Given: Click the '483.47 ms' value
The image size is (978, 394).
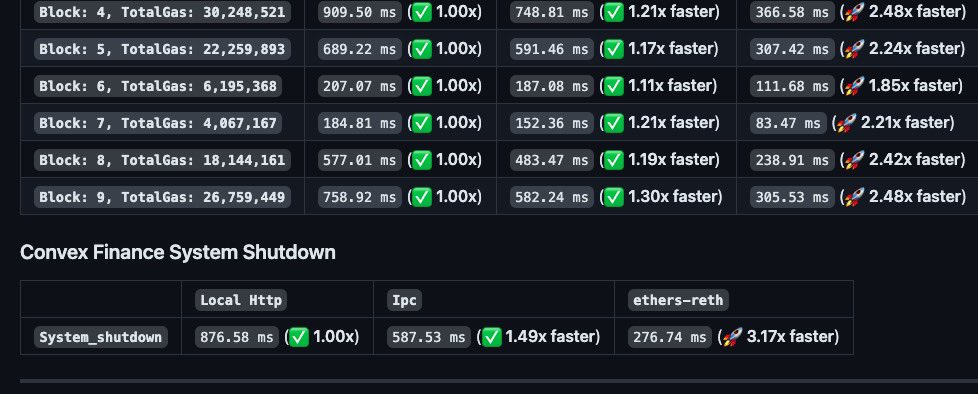Looking at the screenshot, I should [x=551, y=160].
